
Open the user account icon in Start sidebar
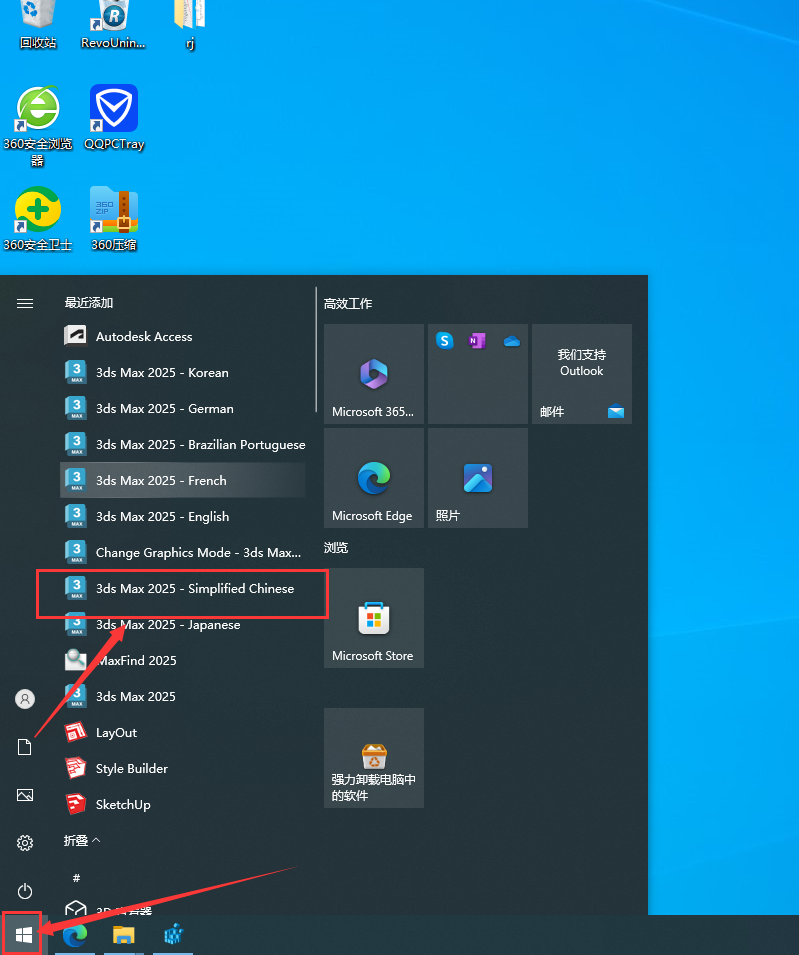coord(25,699)
